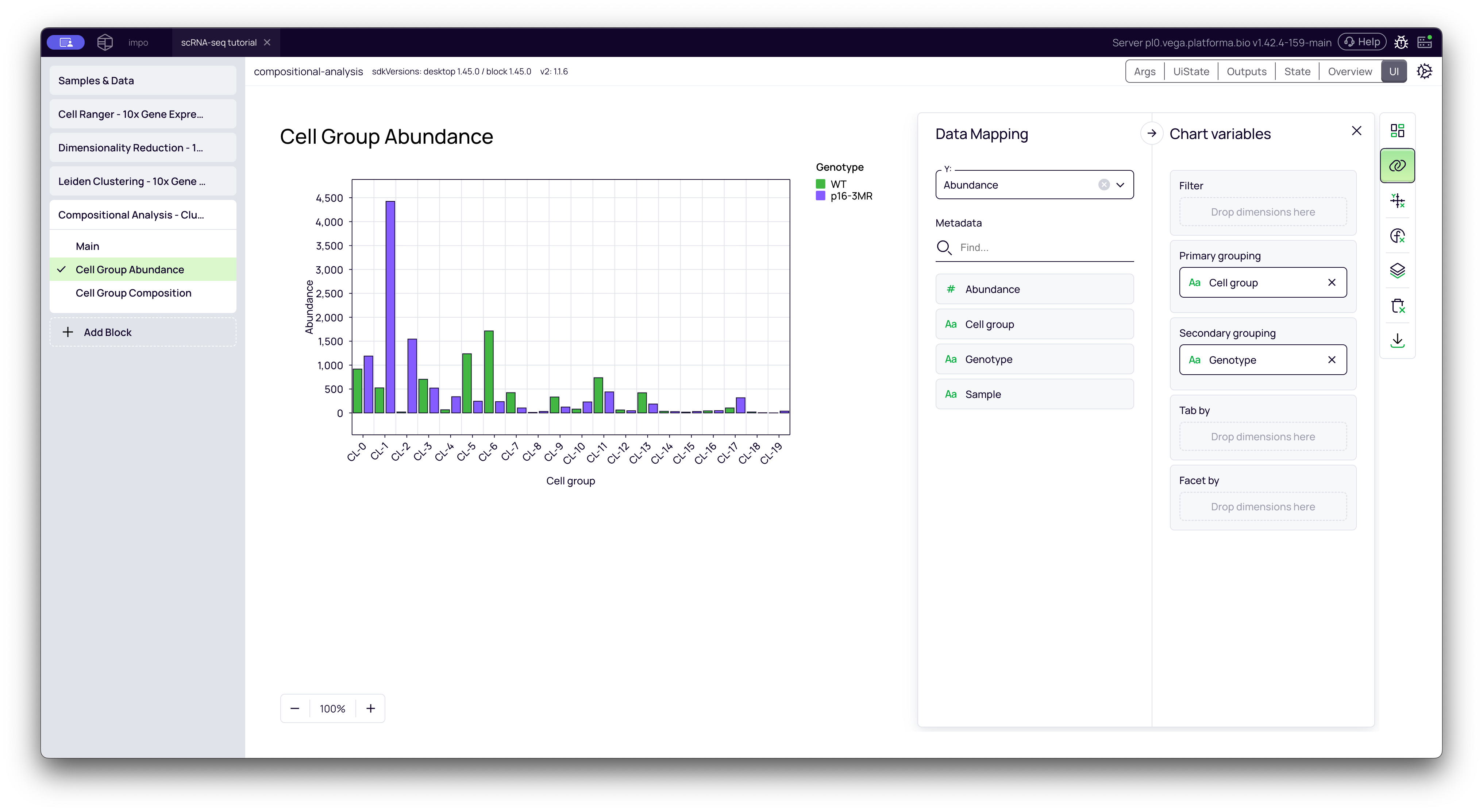Open the chart type gallery icon

1397,131
